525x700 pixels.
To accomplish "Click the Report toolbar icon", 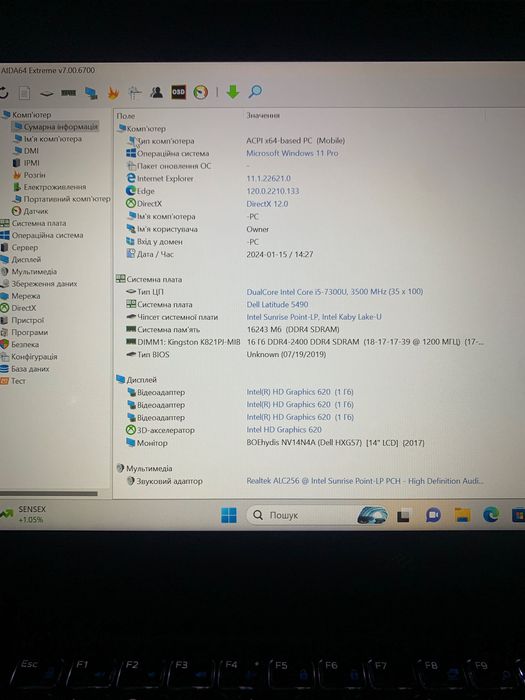I will coord(24,93).
